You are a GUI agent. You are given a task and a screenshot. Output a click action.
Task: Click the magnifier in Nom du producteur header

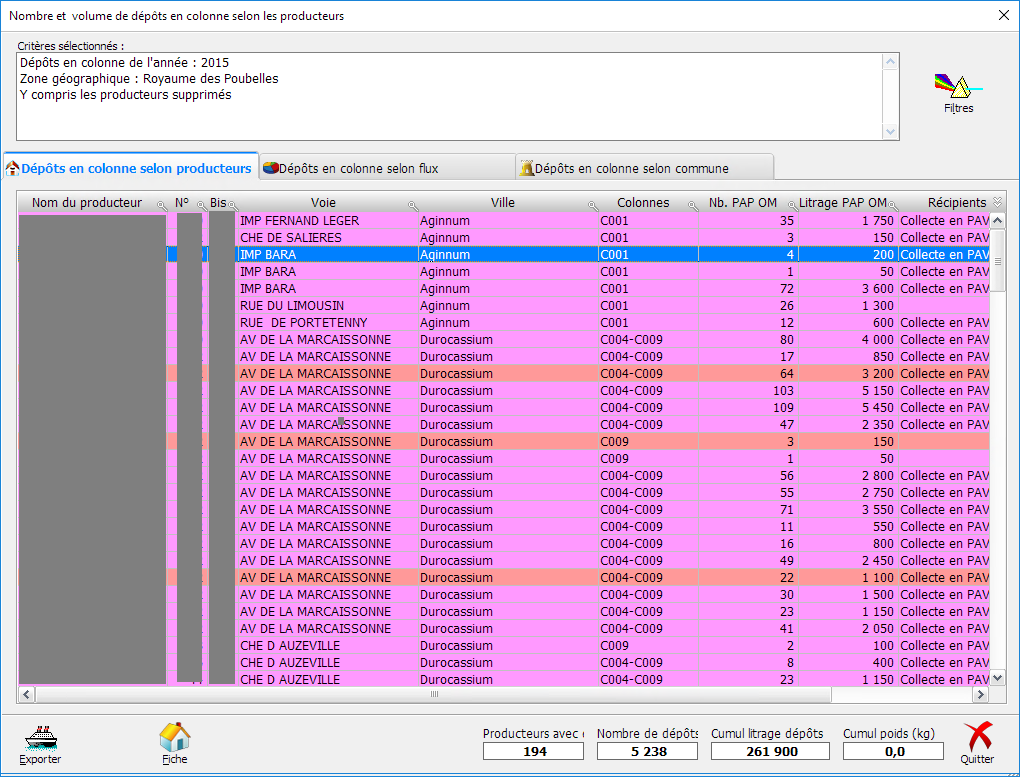point(162,206)
